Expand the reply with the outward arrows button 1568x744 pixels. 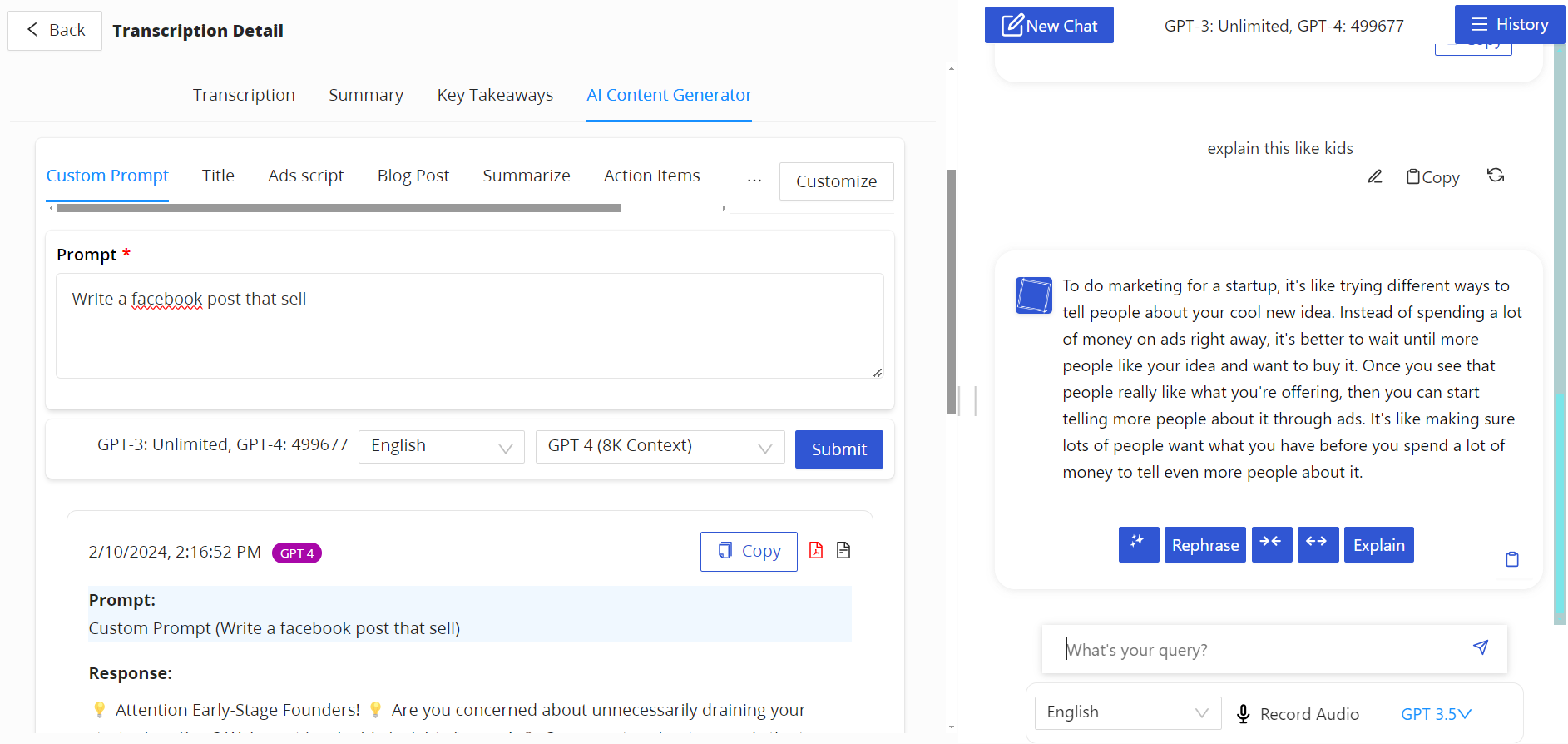click(x=1318, y=545)
